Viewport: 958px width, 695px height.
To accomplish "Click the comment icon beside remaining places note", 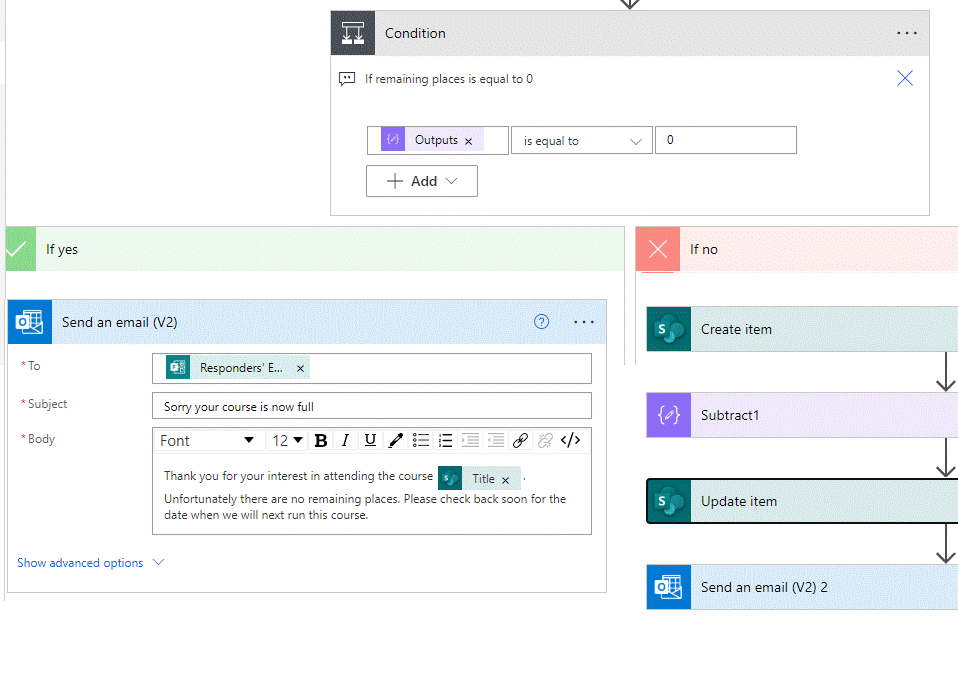I will point(347,79).
